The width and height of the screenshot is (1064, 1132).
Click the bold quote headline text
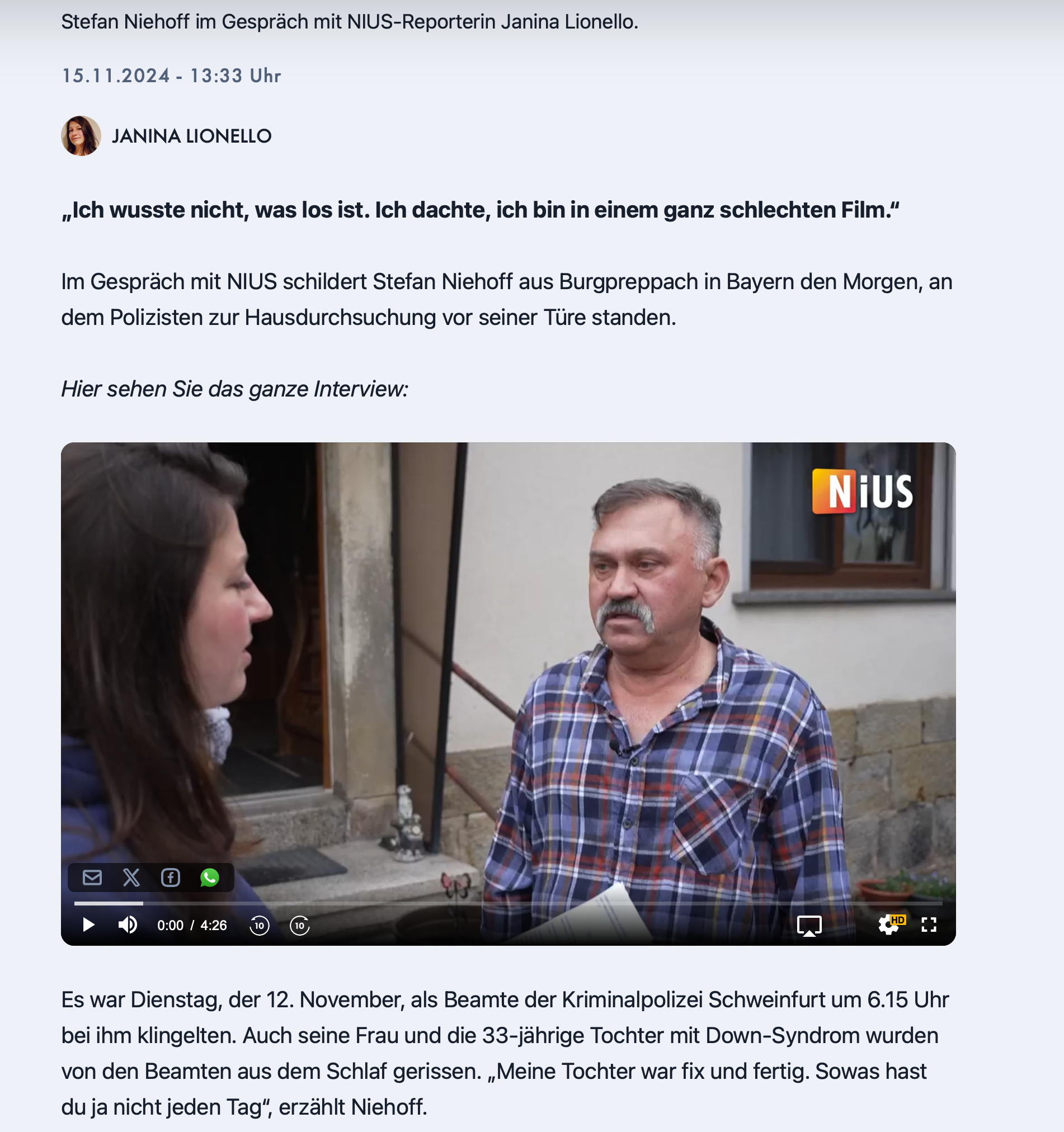pyautogui.click(x=480, y=210)
